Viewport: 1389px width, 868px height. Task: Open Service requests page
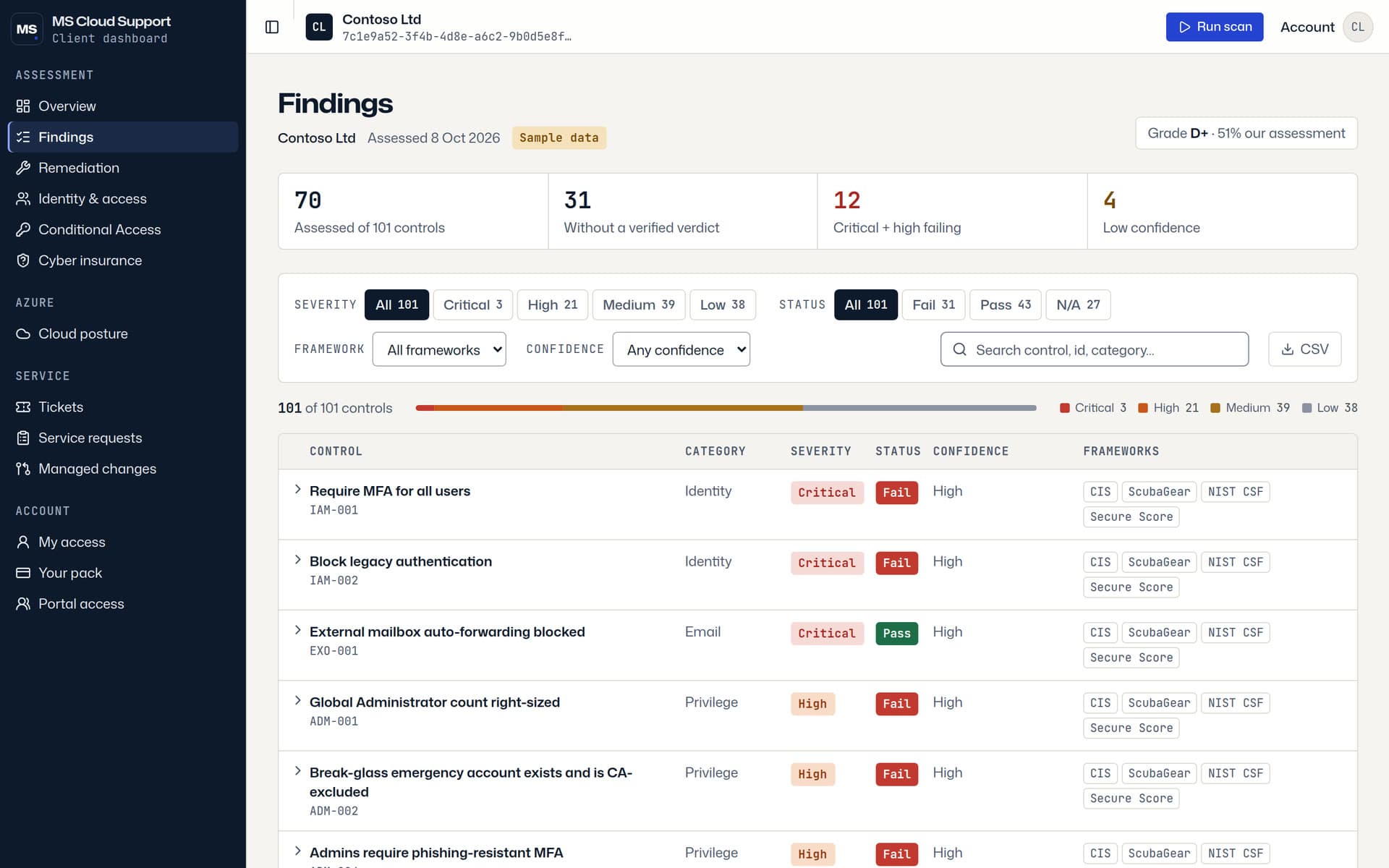click(123, 438)
